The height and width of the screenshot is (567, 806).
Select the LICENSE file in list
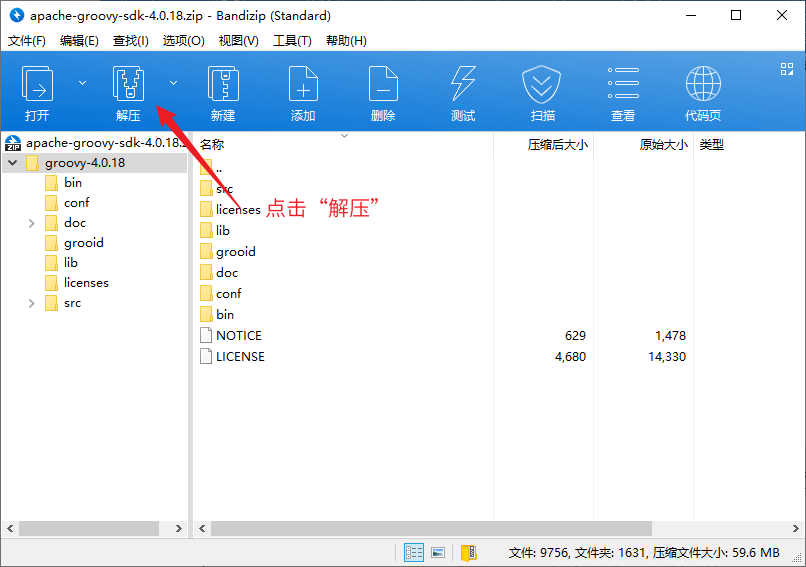coord(240,357)
